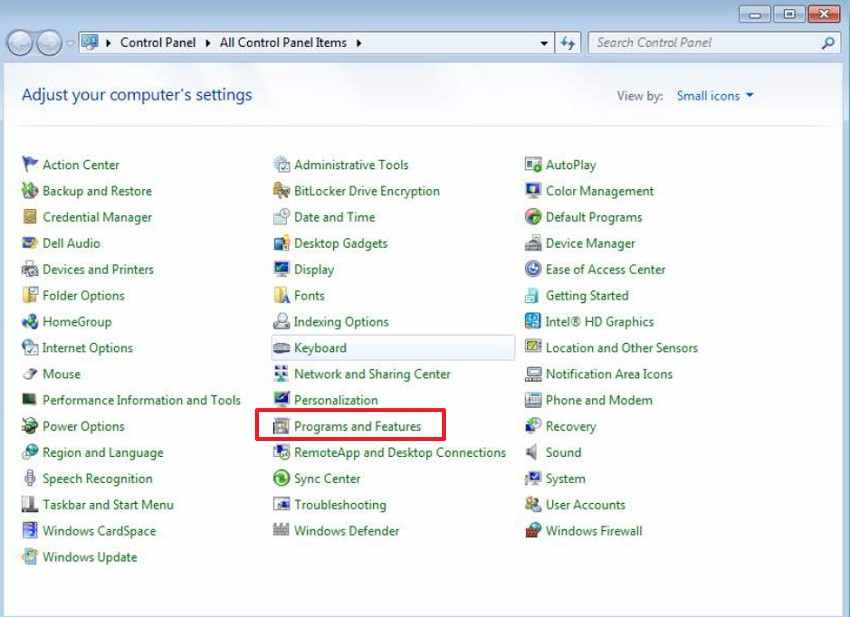Viewport: 850px width, 617px height.
Task: Open Devices and Printers icon
Action: tap(30, 269)
